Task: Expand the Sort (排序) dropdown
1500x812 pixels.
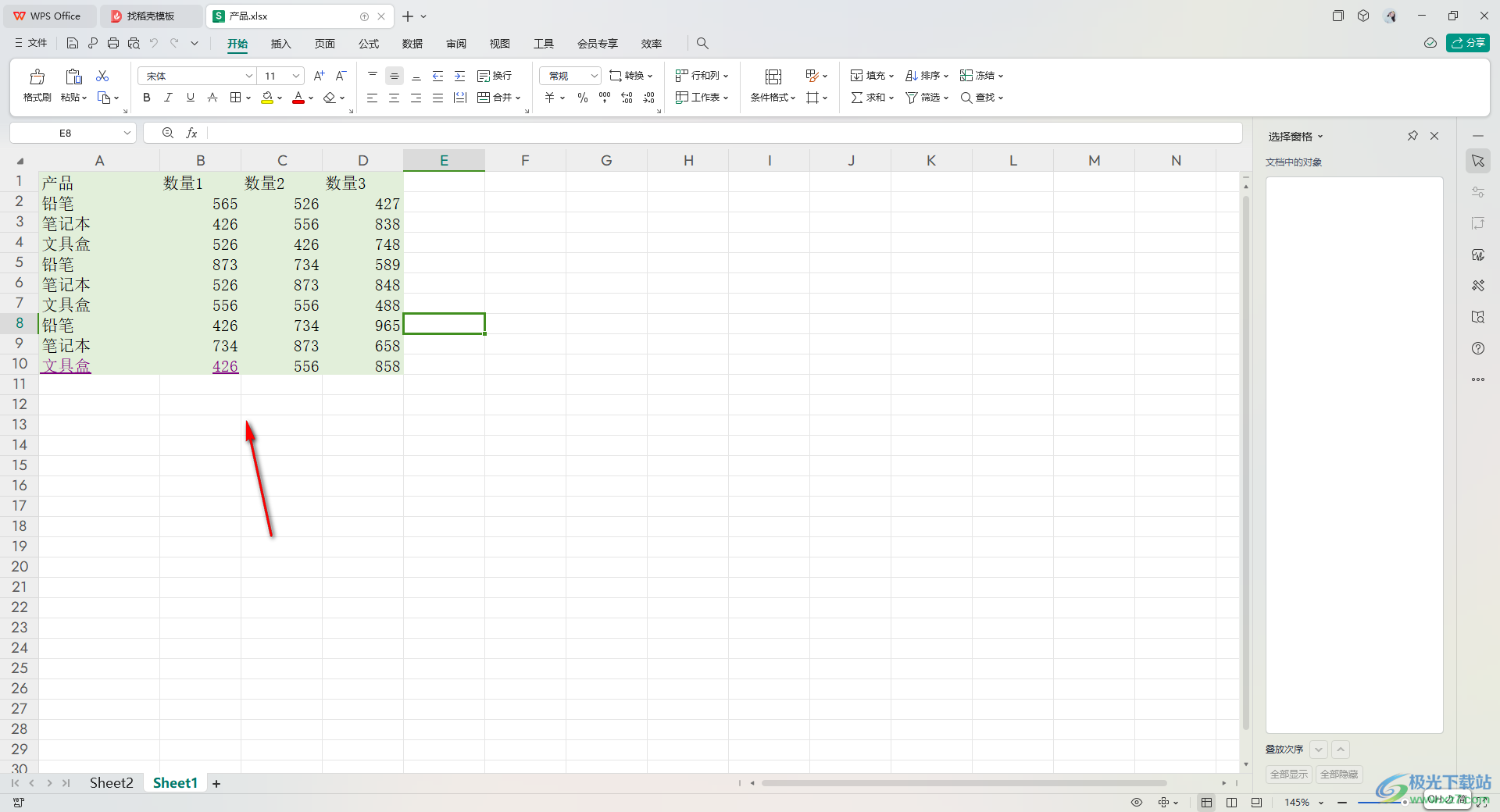Action: 946,77
